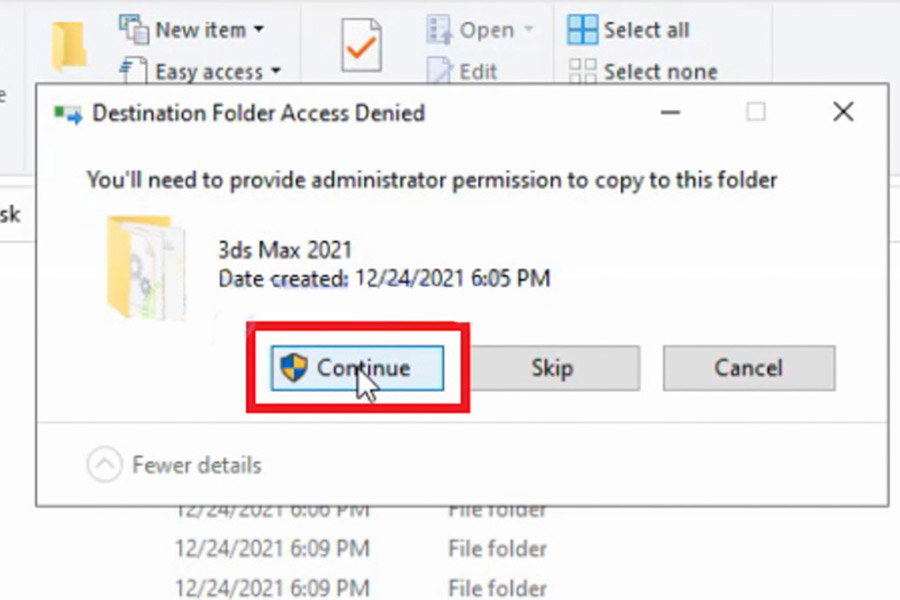Click the copy arrows dialog title icon
The image size is (900, 600).
pos(68,114)
